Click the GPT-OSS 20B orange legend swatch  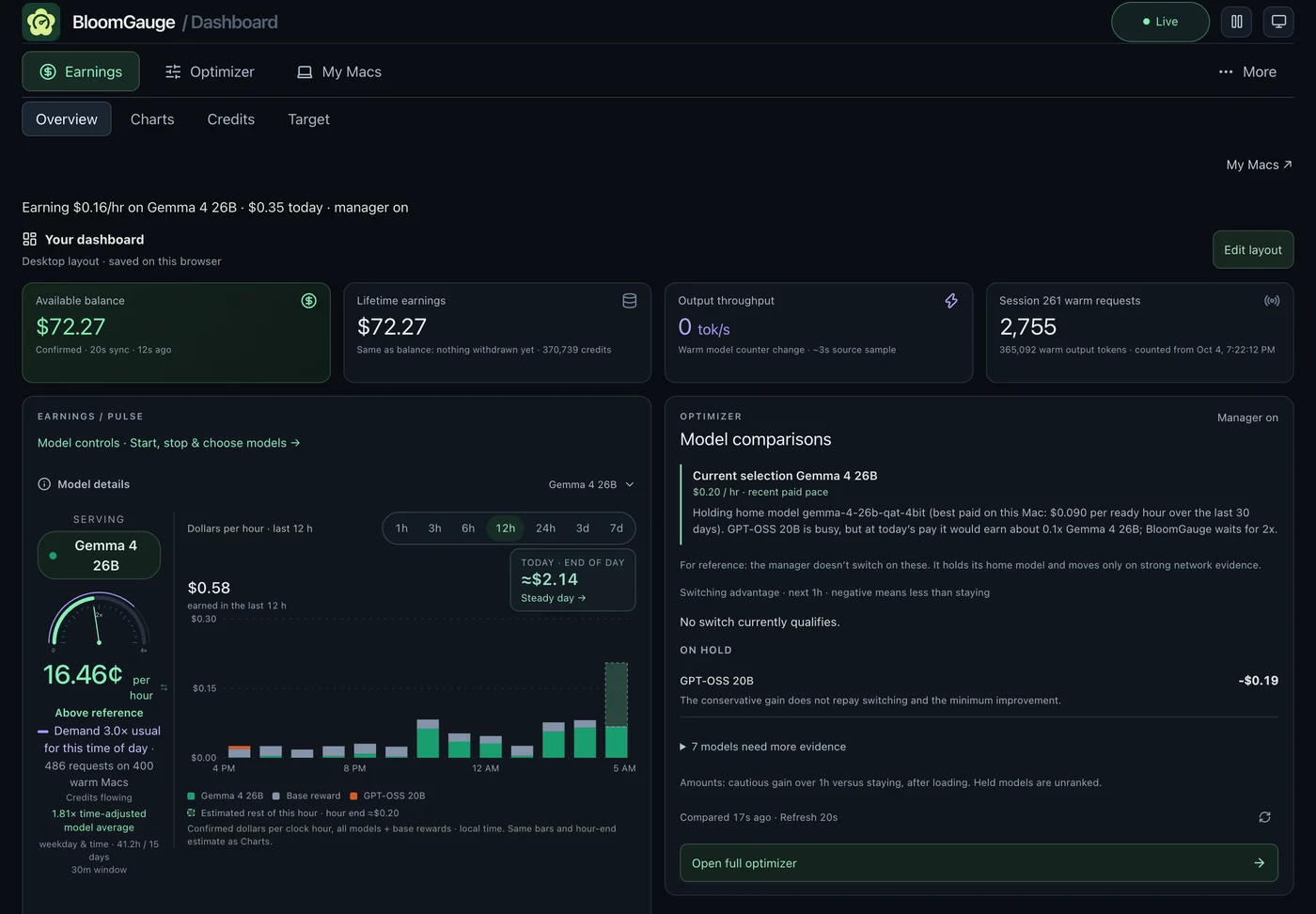click(354, 796)
